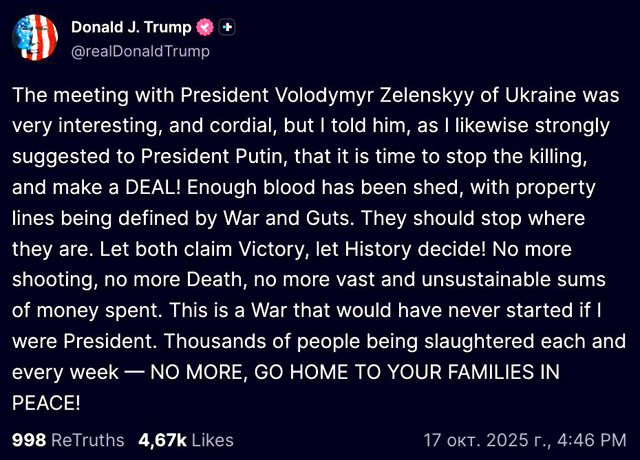
Task: Click the @realDonaldTrump handle
Action: tap(140, 50)
